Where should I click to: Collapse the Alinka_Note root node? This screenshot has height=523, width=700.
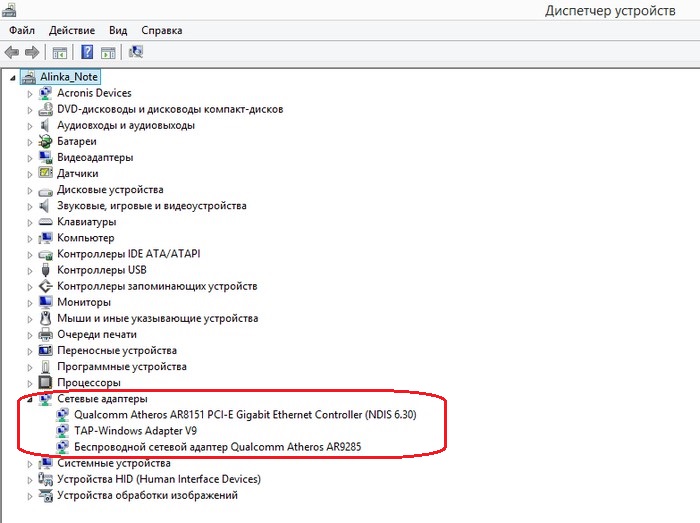pos(12,78)
